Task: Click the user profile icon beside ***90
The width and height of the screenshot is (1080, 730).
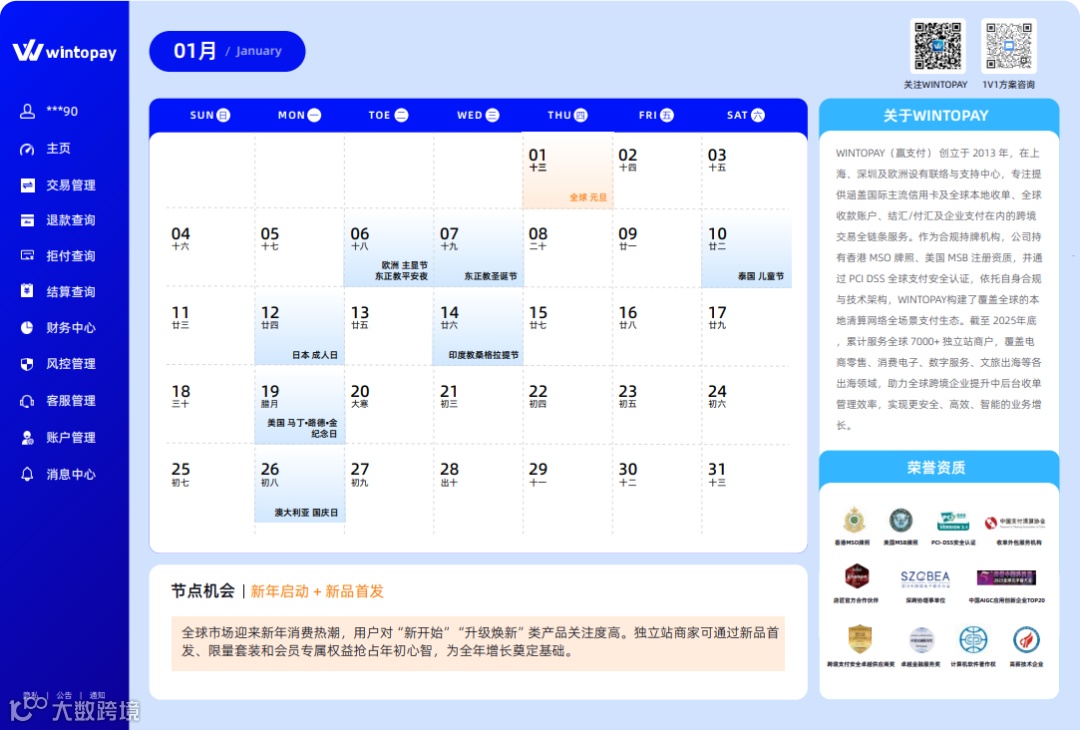Action: pos(27,111)
